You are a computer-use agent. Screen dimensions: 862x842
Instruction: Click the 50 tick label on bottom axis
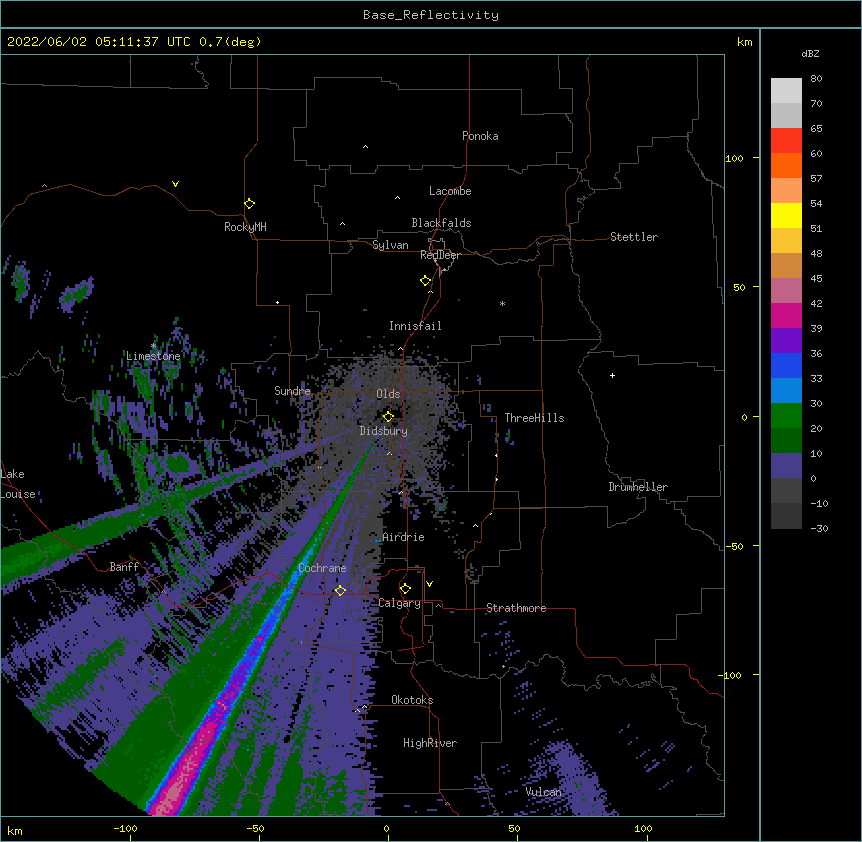(514, 828)
